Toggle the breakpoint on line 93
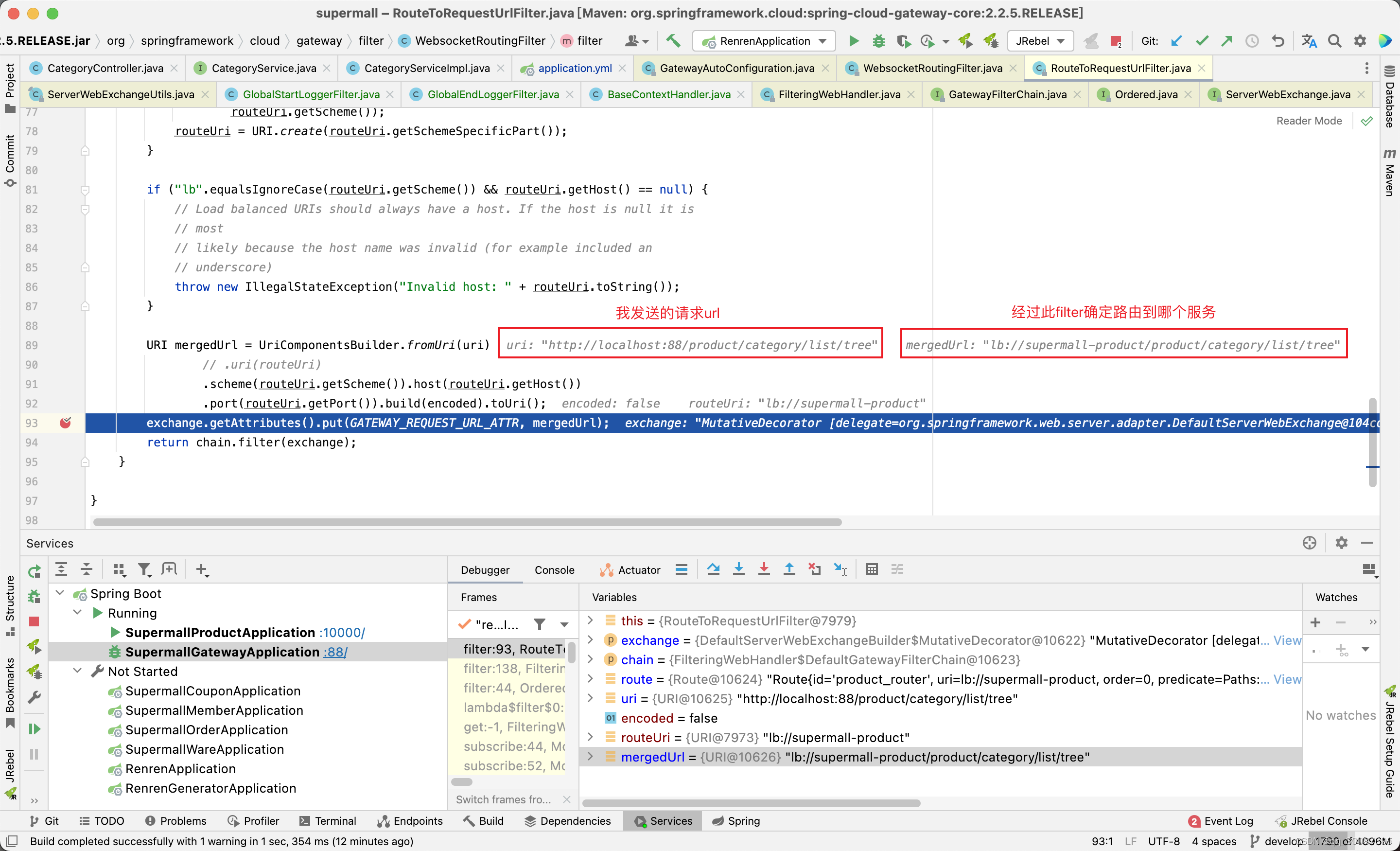Viewport: 1400px width, 851px height. (65, 423)
